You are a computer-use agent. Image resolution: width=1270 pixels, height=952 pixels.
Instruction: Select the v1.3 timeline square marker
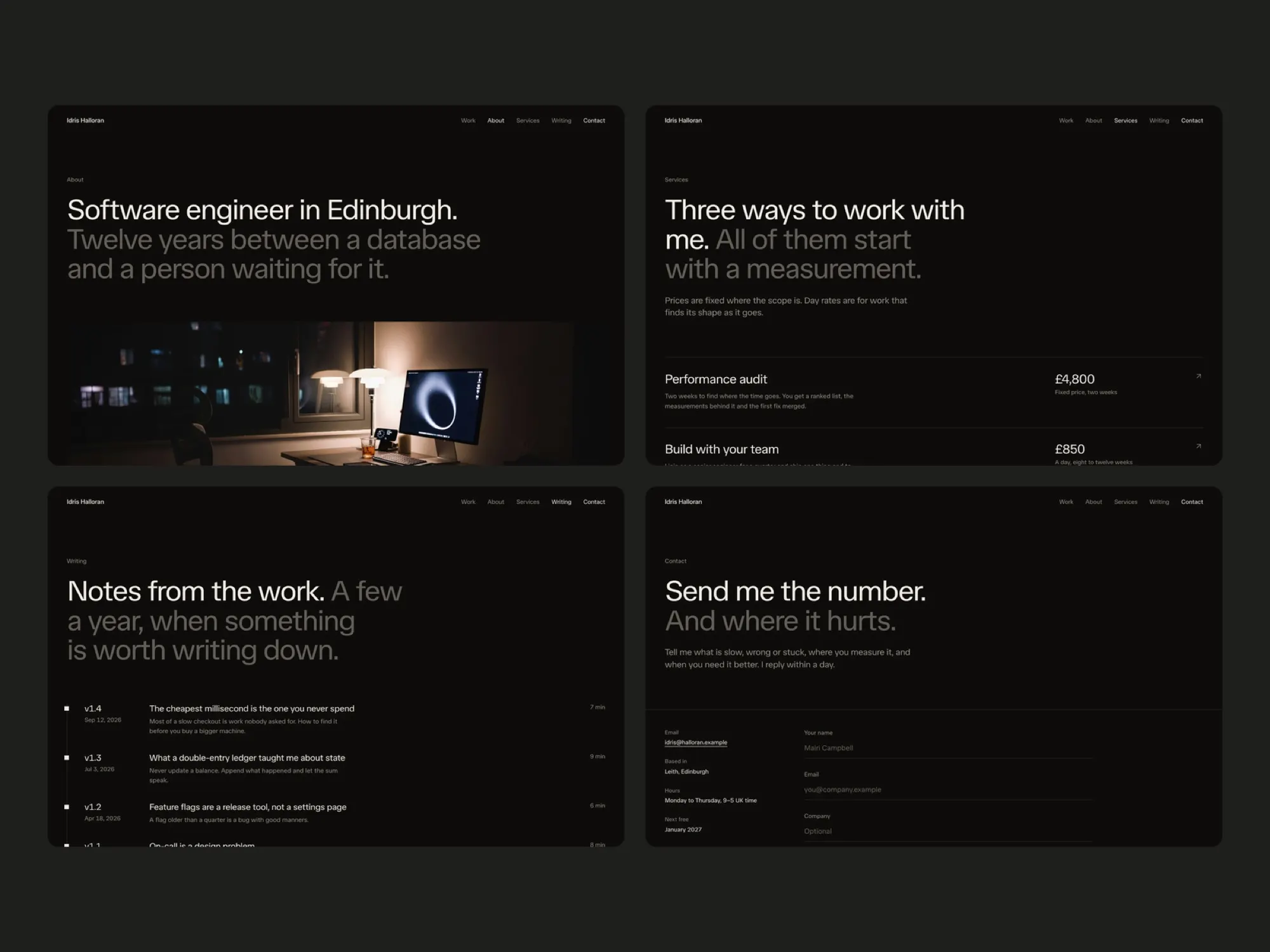pyautogui.click(x=67, y=758)
